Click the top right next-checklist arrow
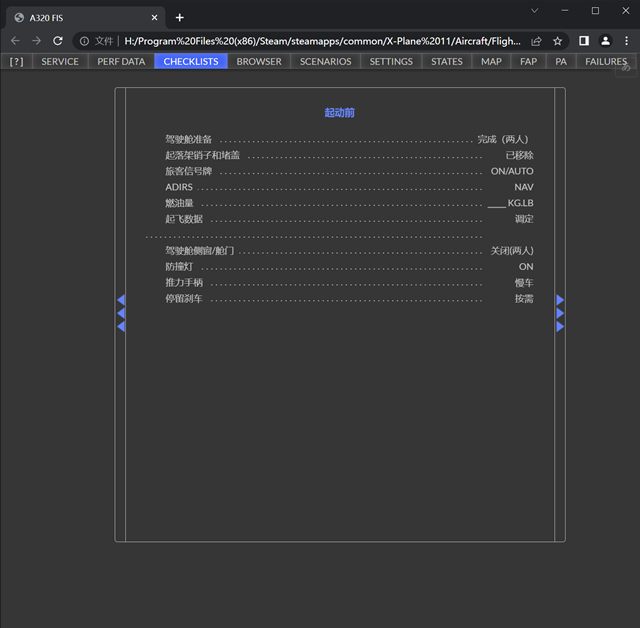Image resolution: width=640 pixels, height=628 pixels. click(560, 300)
